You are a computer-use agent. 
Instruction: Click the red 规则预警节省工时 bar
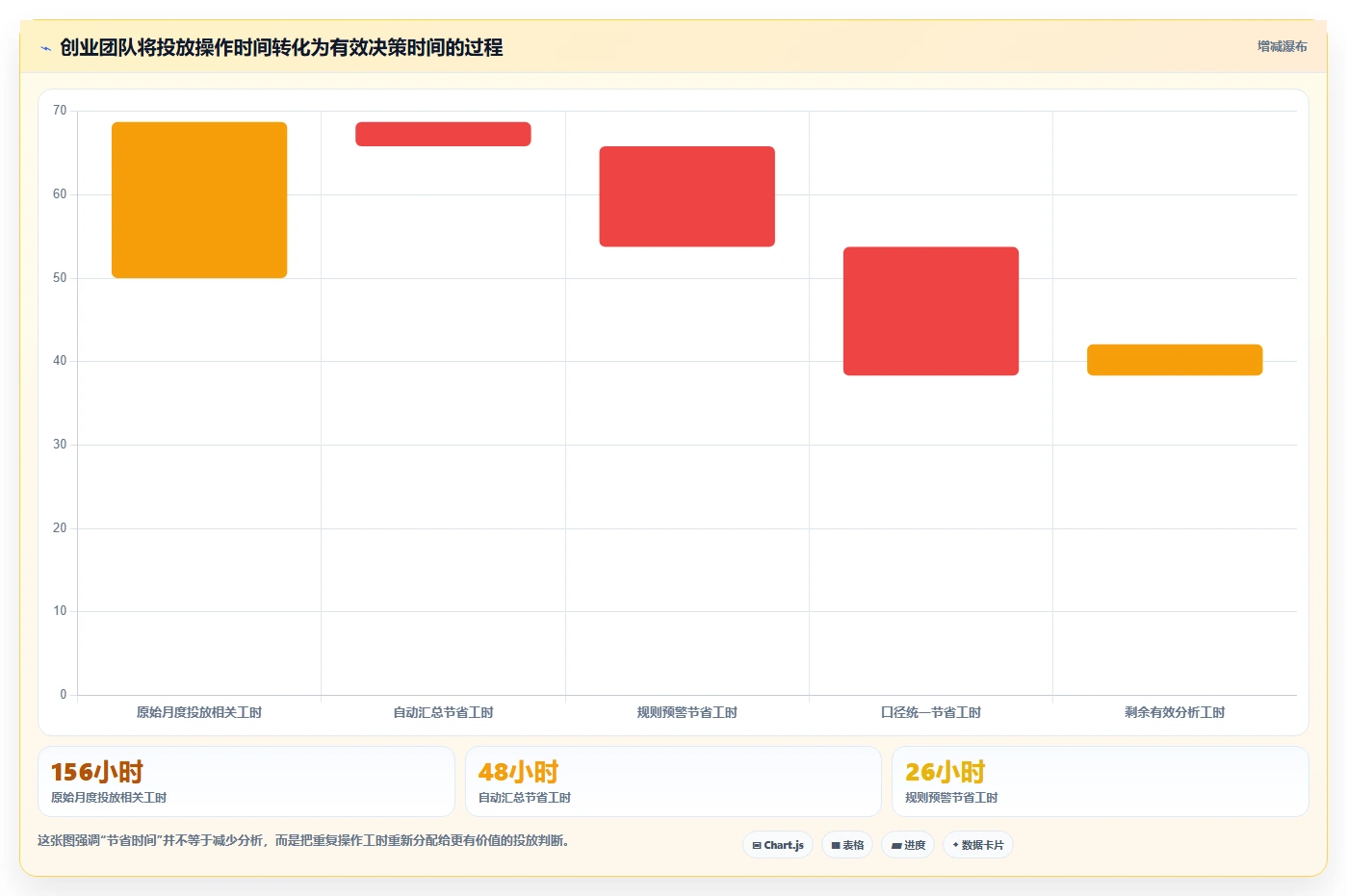coord(686,196)
